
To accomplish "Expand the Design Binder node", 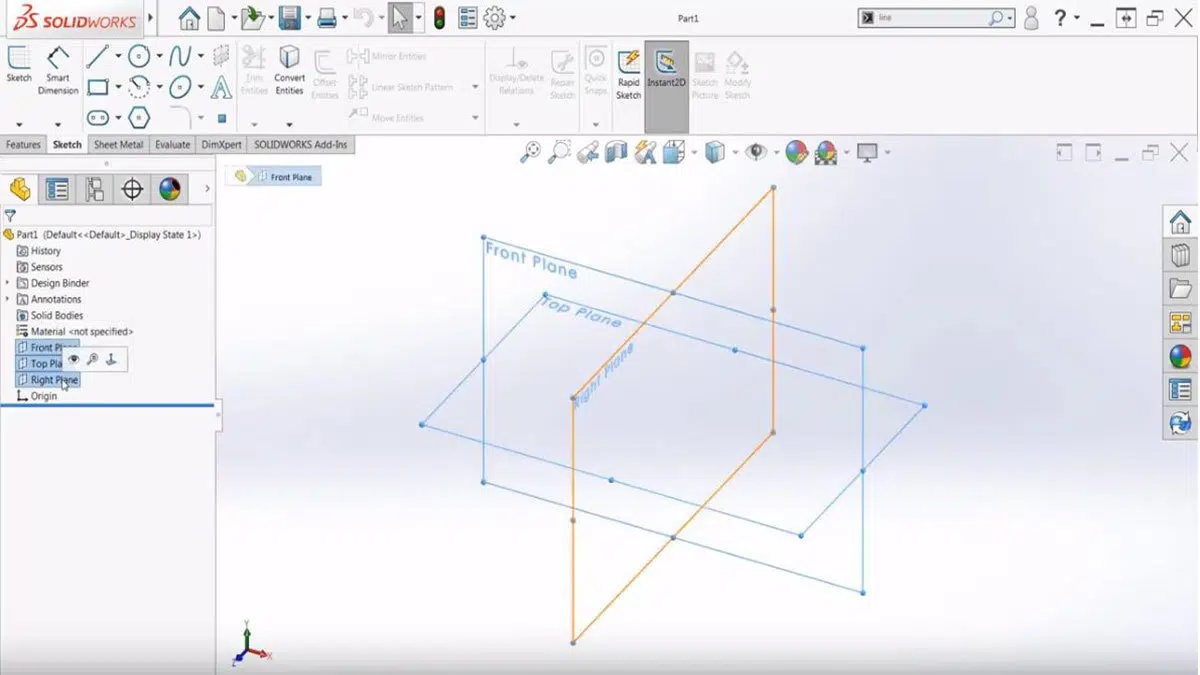I will click(x=8, y=283).
